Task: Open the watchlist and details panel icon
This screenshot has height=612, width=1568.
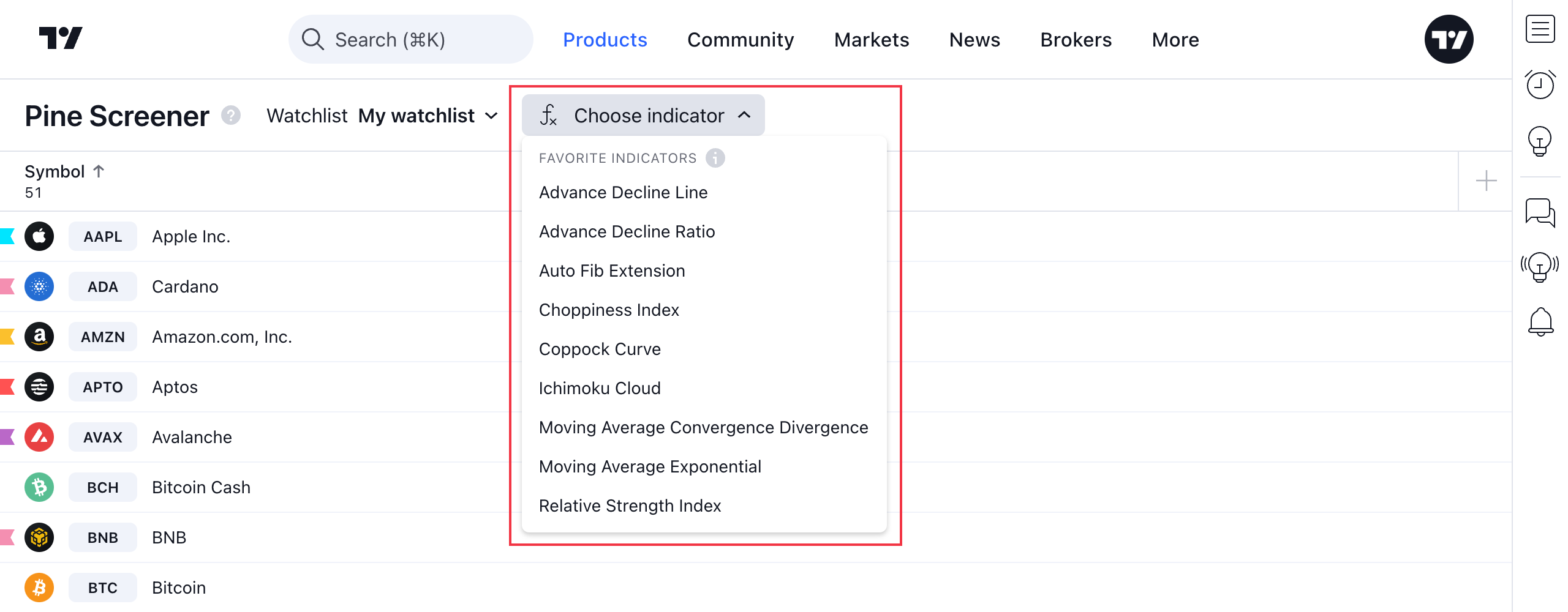Action: (1540, 29)
